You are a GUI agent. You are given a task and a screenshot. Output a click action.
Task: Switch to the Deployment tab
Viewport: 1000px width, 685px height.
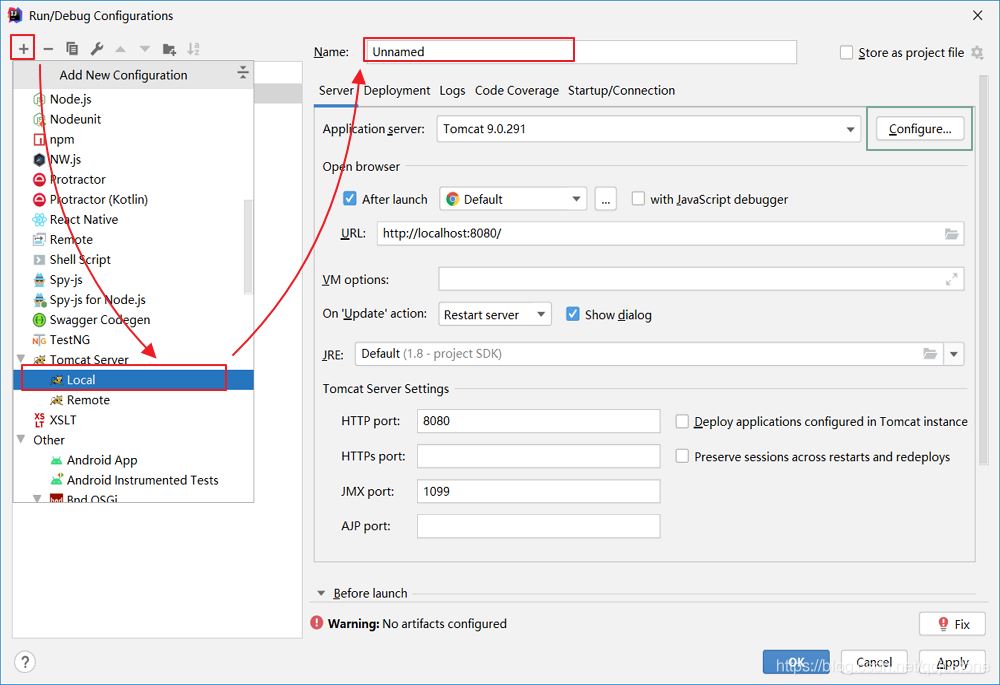tap(397, 90)
